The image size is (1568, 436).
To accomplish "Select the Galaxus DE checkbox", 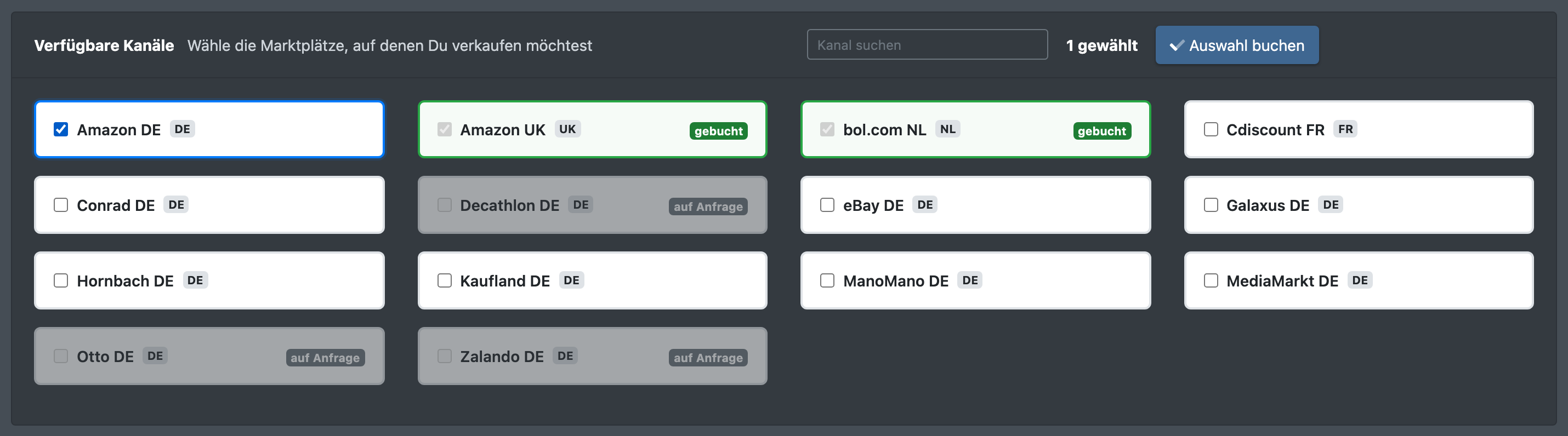I will coord(1211,205).
